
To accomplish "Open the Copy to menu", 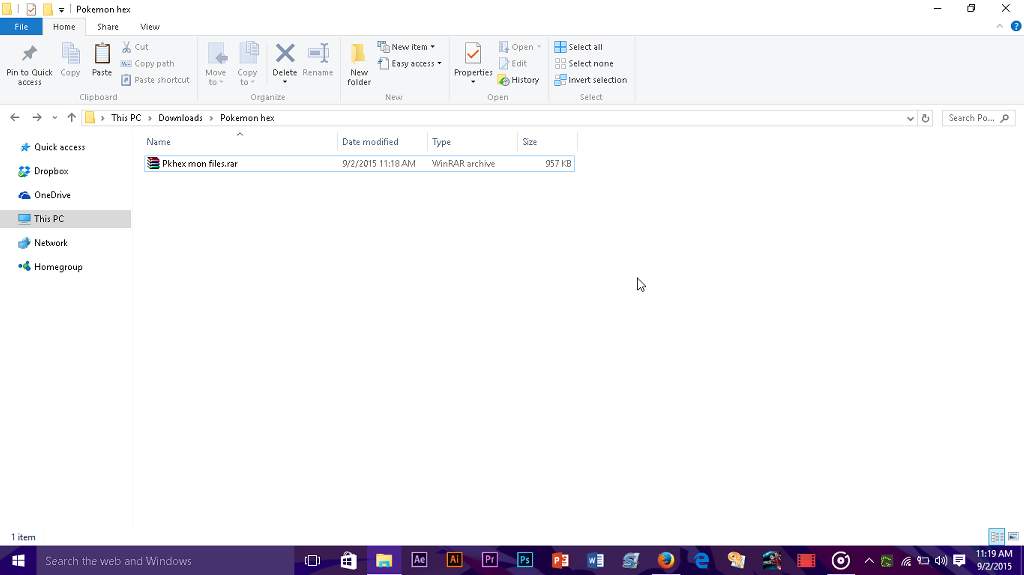I will [248, 64].
